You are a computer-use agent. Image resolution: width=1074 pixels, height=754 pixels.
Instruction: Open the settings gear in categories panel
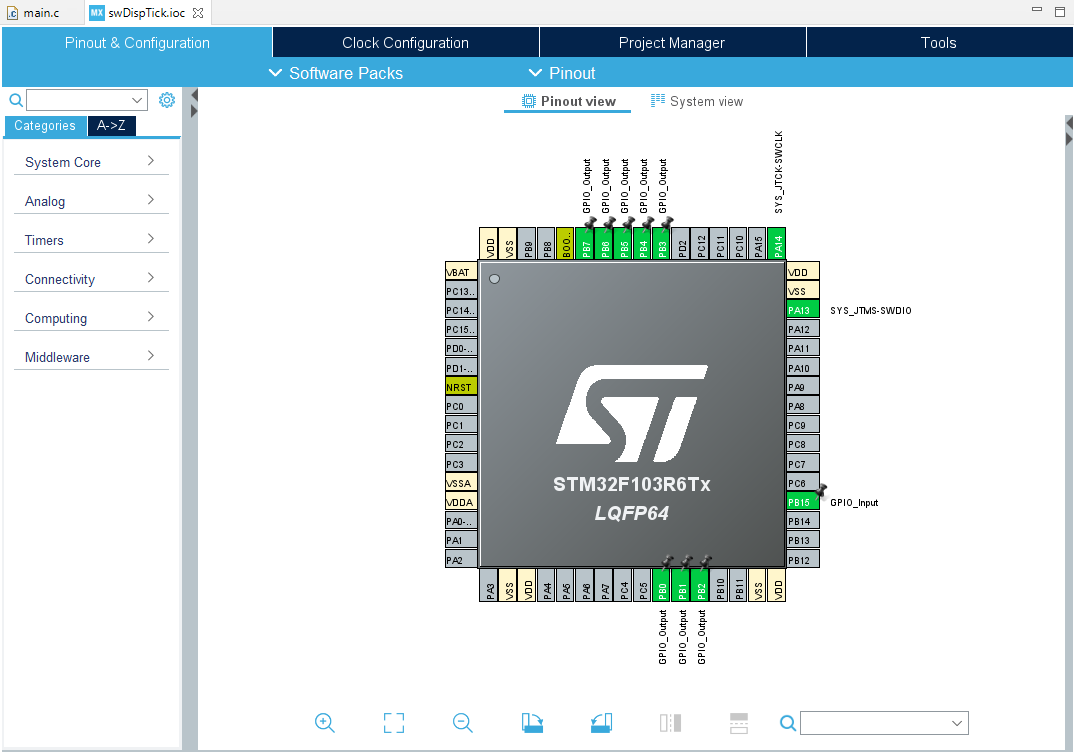coord(166,100)
